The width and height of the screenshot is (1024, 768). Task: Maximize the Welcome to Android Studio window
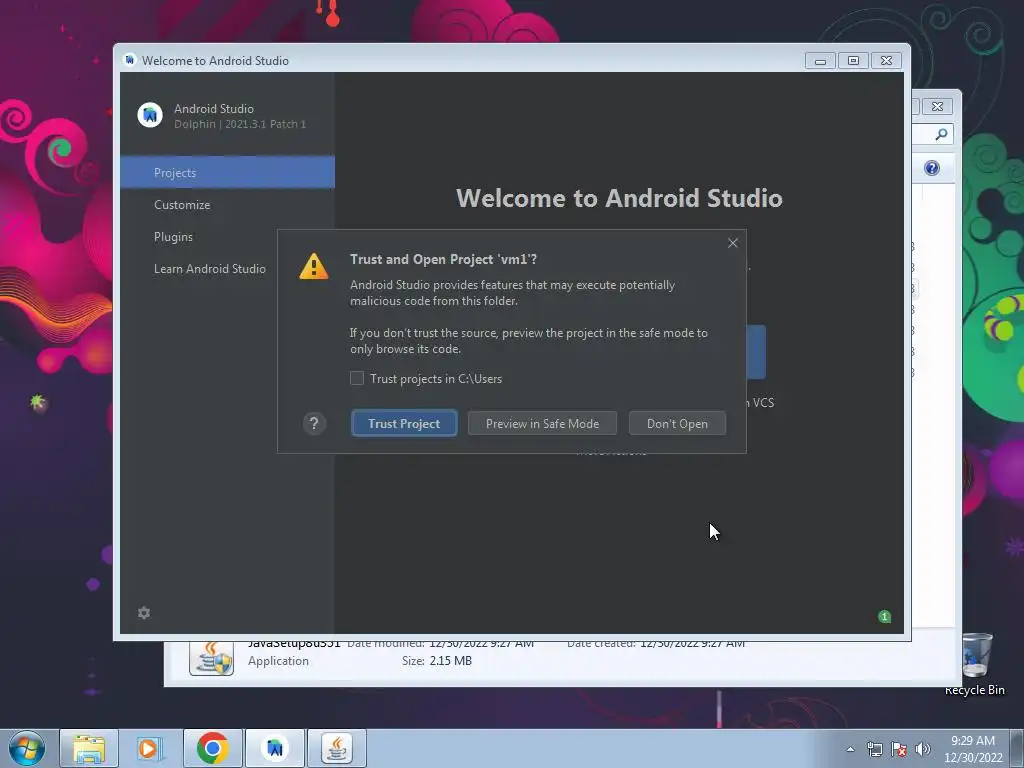click(x=853, y=61)
